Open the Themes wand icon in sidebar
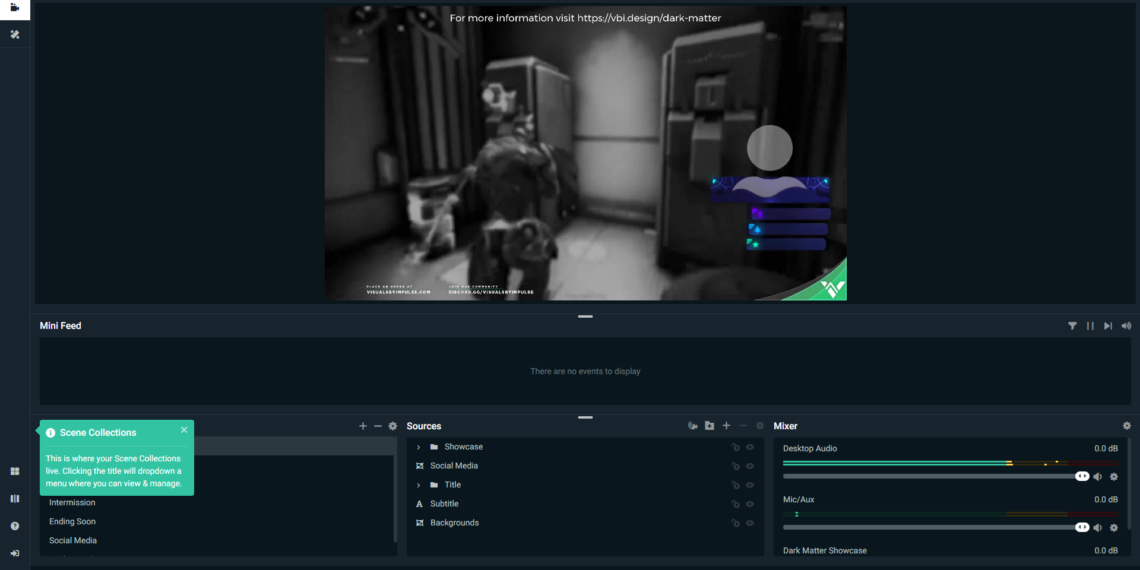Image resolution: width=1140 pixels, height=570 pixels. tap(15, 34)
